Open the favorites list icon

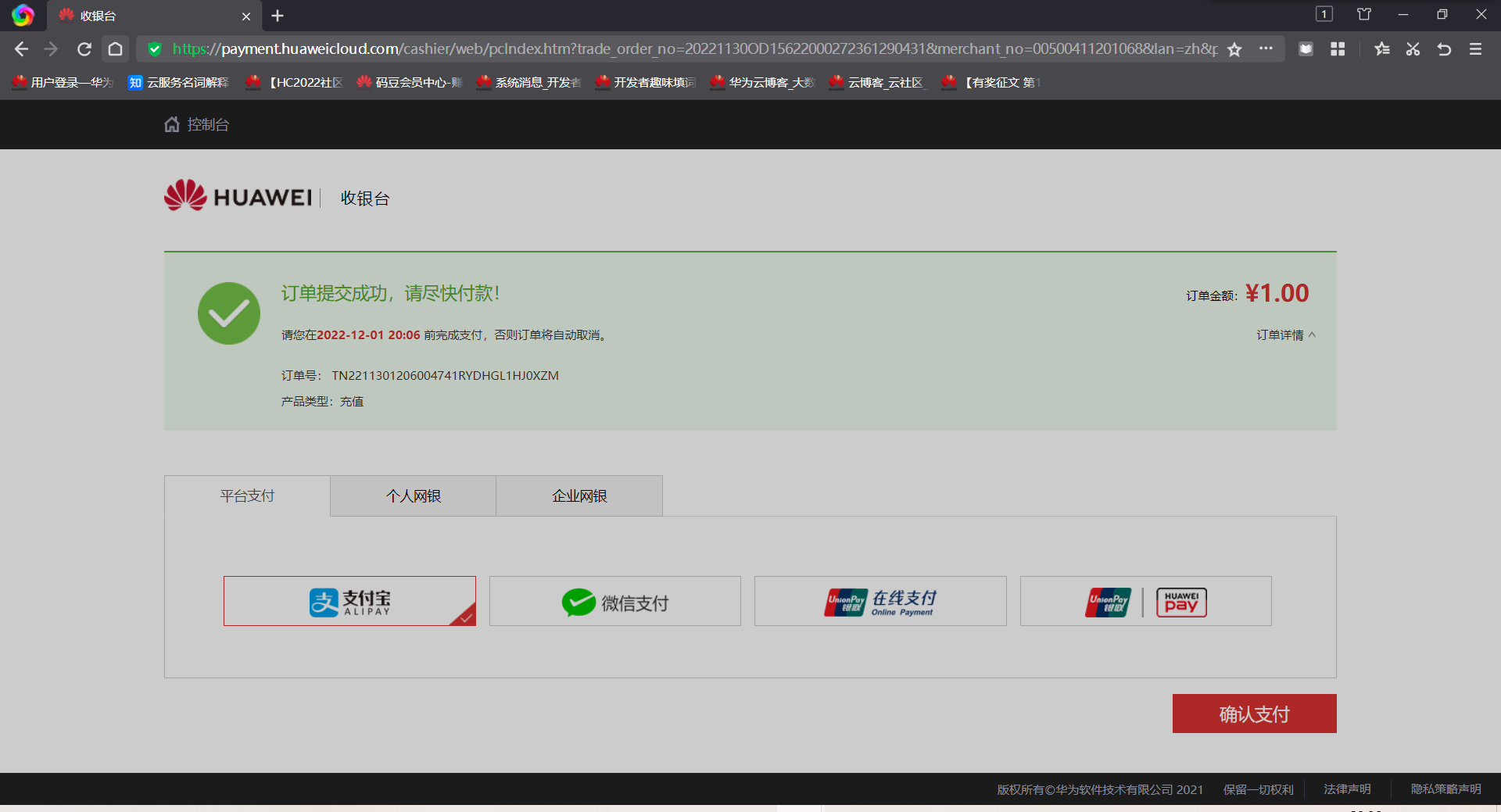click(x=1382, y=49)
